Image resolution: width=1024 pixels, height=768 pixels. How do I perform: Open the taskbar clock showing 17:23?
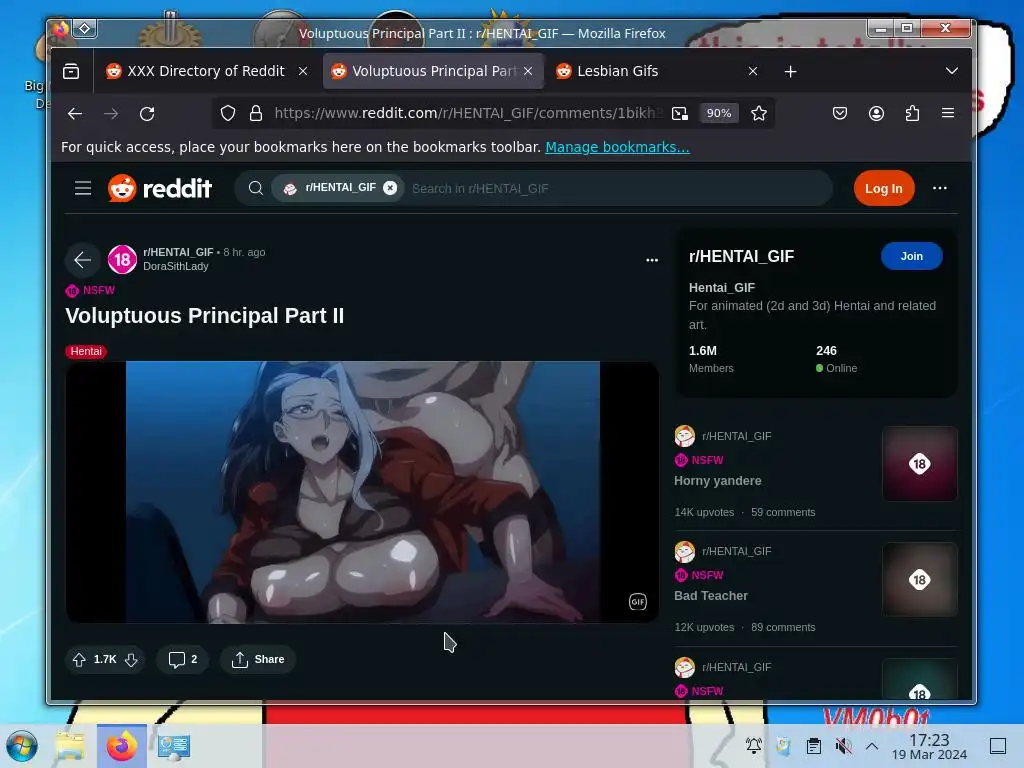coord(929,747)
